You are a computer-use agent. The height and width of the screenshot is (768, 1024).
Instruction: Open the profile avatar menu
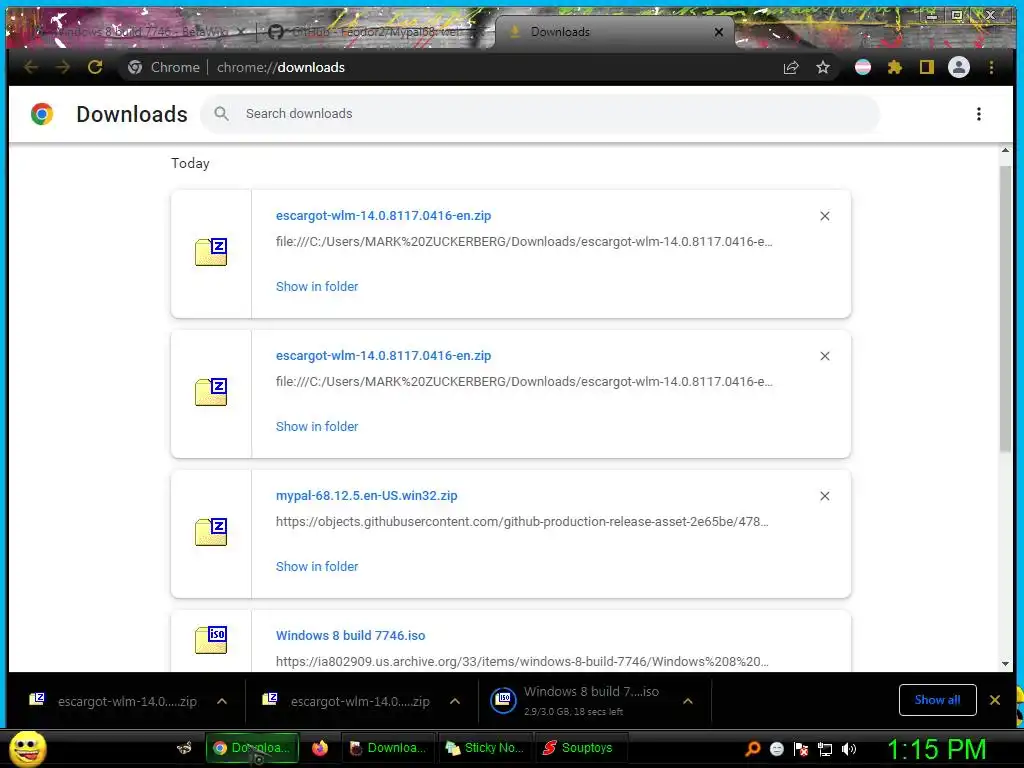959,67
